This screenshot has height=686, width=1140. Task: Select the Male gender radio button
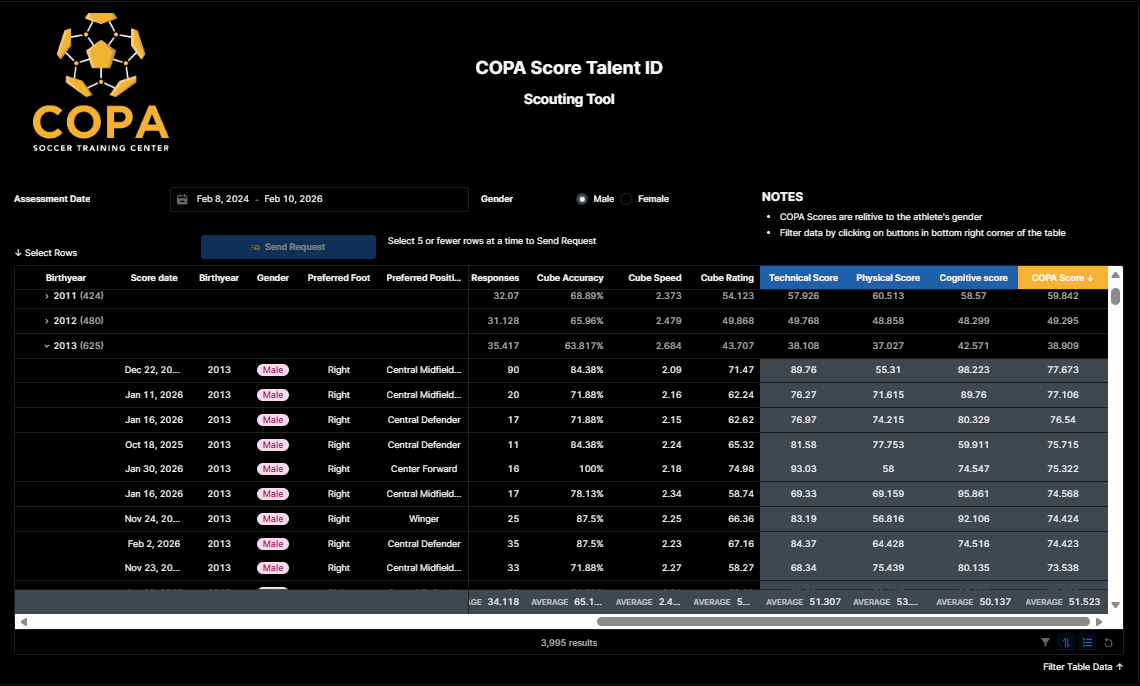[x=582, y=199]
